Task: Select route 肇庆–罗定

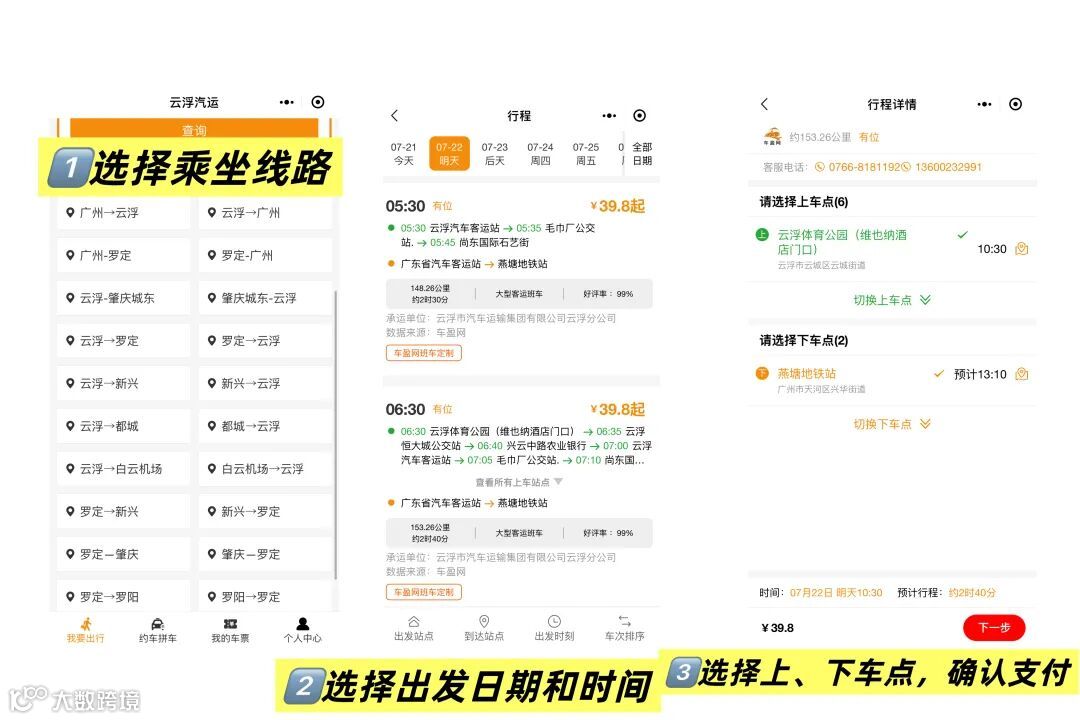Action: point(265,555)
